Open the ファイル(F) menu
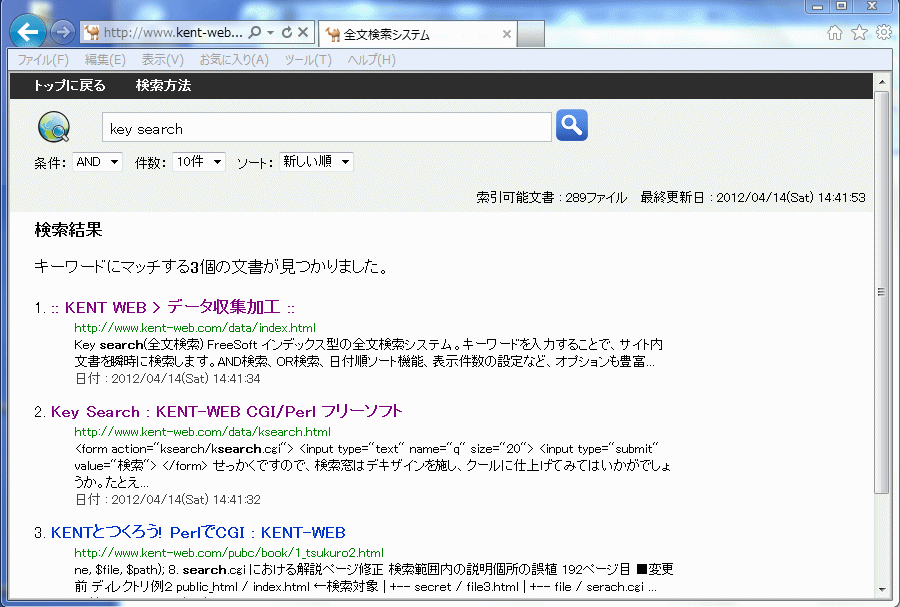The height and width of the screenshot is (607, 900). coord(42,60)
